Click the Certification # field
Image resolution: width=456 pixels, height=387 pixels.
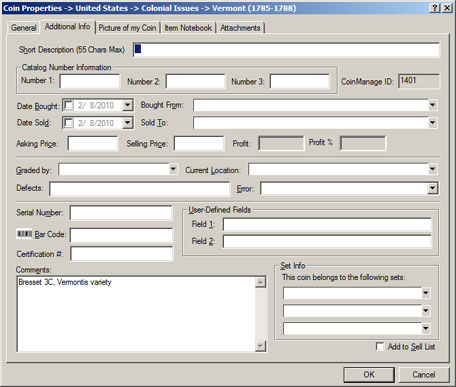click(122, 254)
